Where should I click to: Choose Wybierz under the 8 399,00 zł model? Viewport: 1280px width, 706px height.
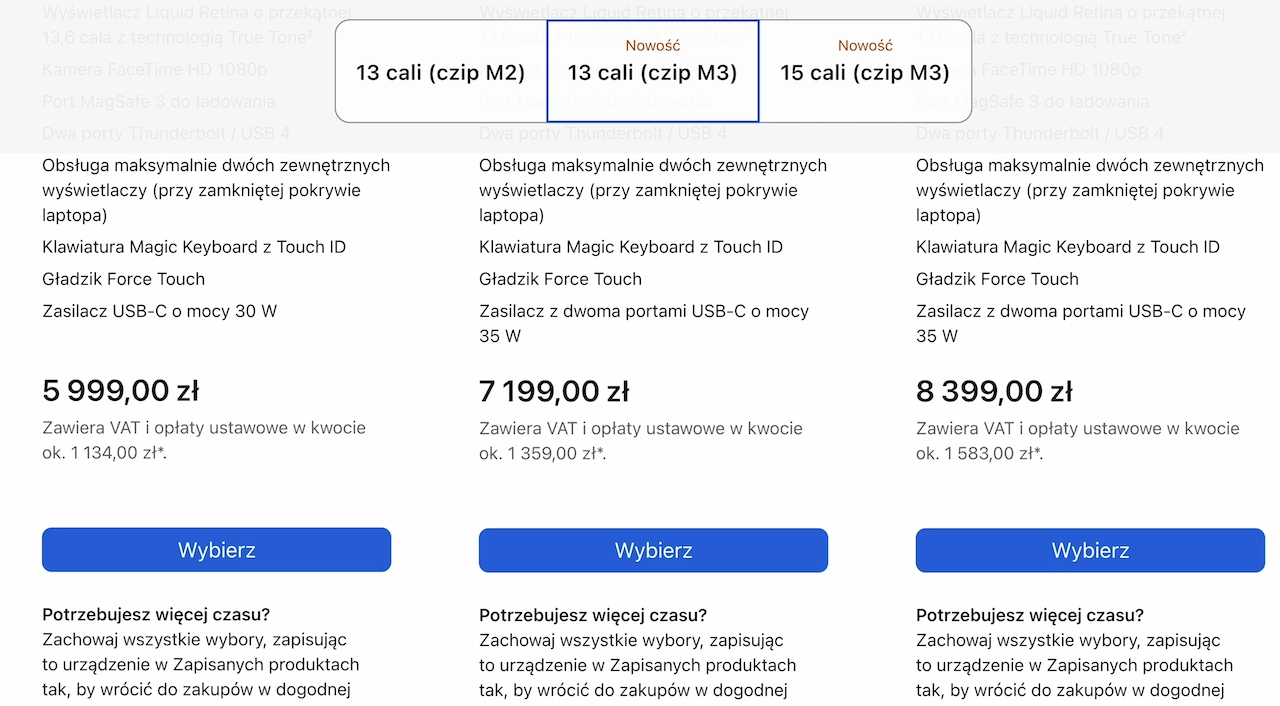pyautogui.click(x=1090, y=550)
